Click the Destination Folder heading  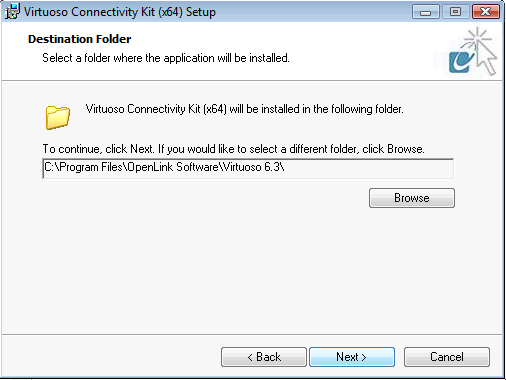tap(80, 39)
